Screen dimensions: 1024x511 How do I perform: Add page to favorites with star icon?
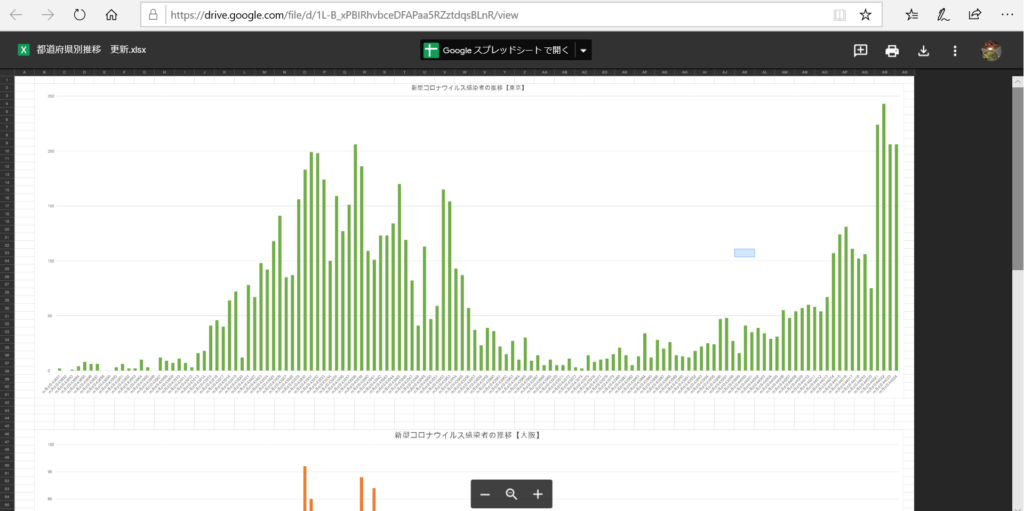(865, 14)
